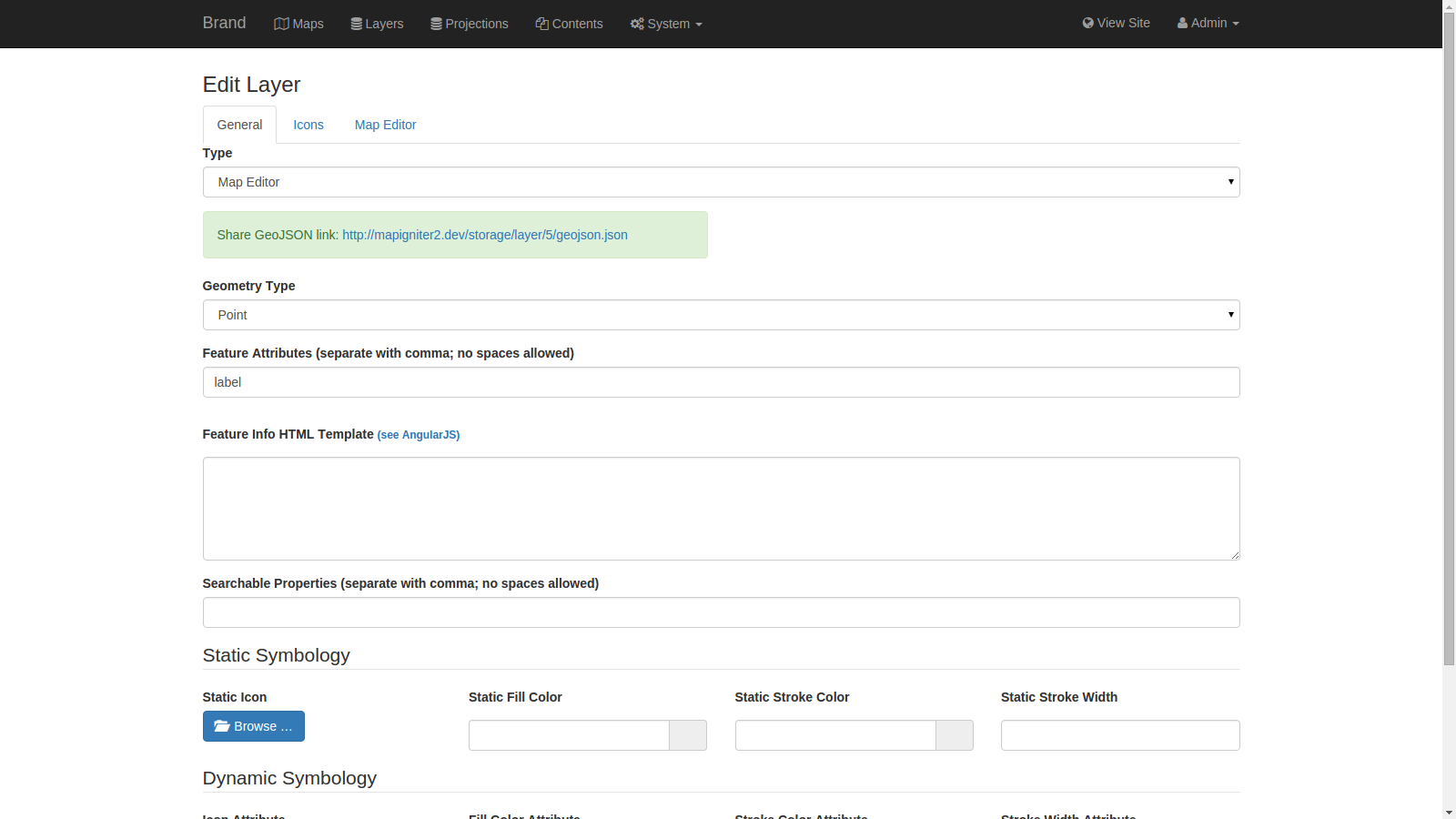This screenshot has width=1456, height=819.
Task: Open the AngularJS documentation link
Action: pos(419,435)
